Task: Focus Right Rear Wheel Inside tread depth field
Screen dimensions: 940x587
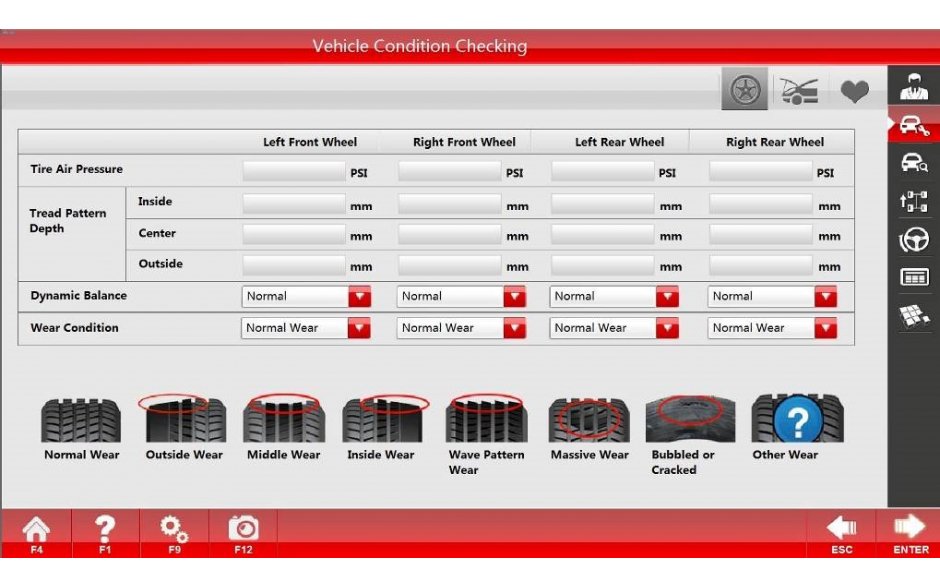Action: [760, 204]
